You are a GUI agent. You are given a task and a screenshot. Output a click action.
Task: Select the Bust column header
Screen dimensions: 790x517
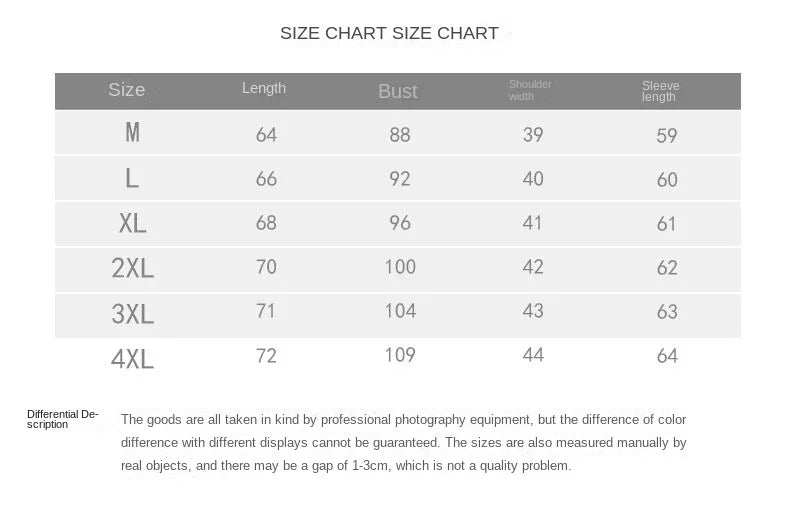tap(397, 91)
